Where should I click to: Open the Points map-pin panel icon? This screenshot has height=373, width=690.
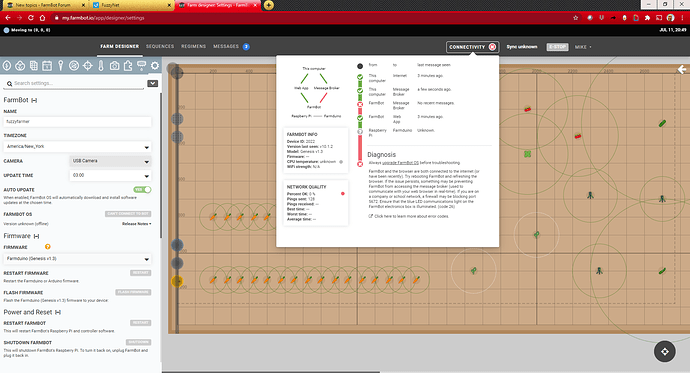(61, 66)
